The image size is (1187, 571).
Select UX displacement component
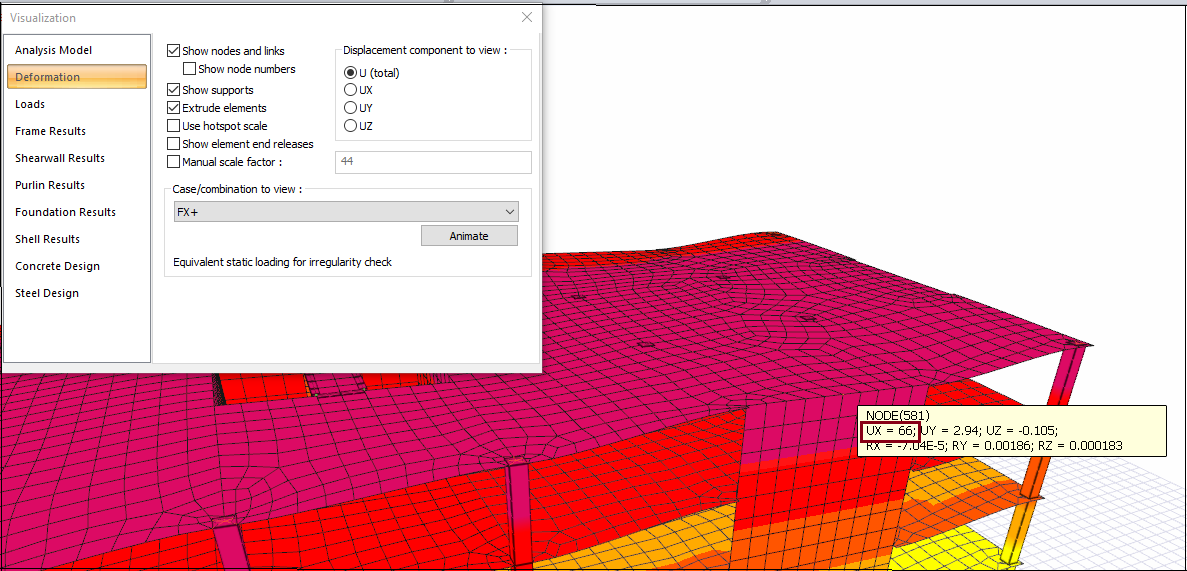click(x=350, y=90)
